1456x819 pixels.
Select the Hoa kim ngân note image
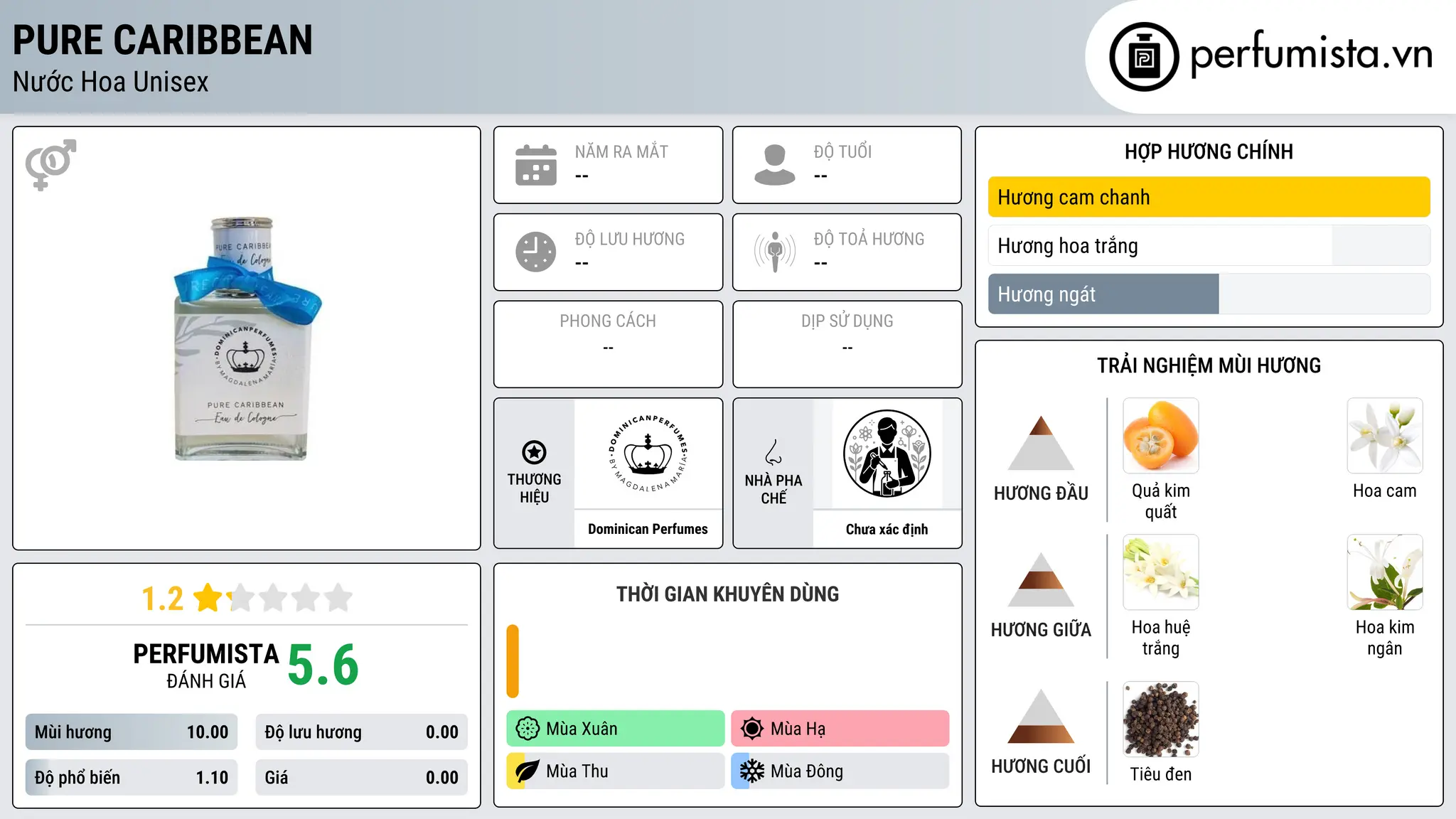(1385, 572)
